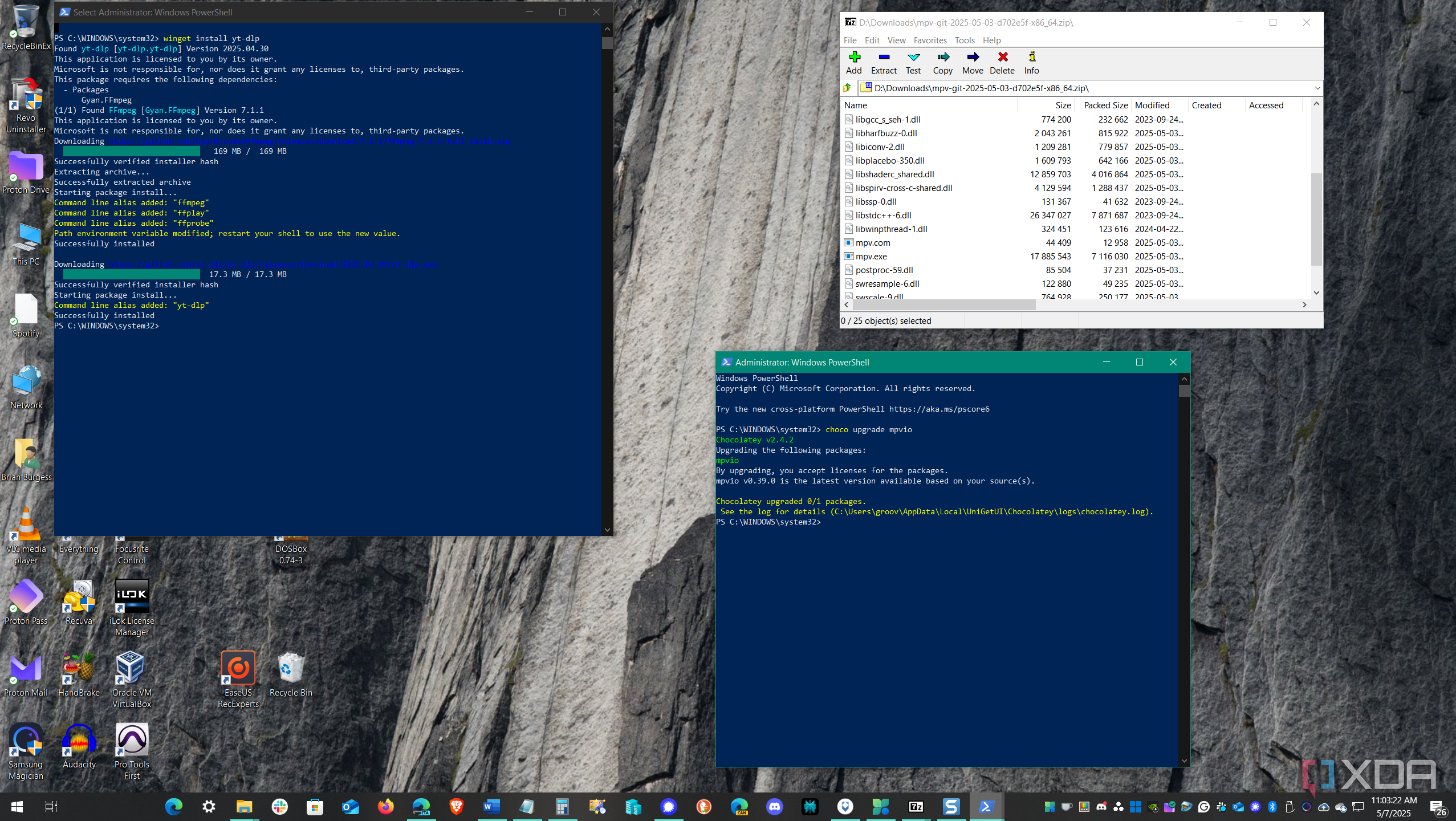1456x821 pixels.
Task: Open Brave browser from the taskbar
Action: tap(456, 807)
